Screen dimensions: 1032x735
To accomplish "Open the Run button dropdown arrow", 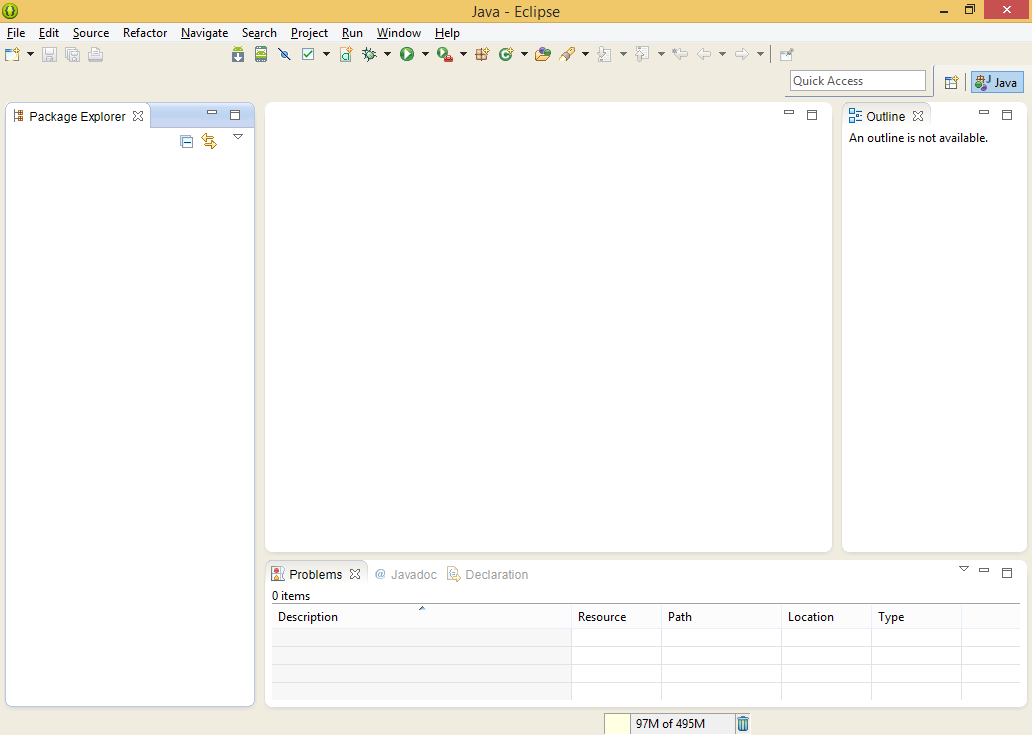I will pos(425,55).
